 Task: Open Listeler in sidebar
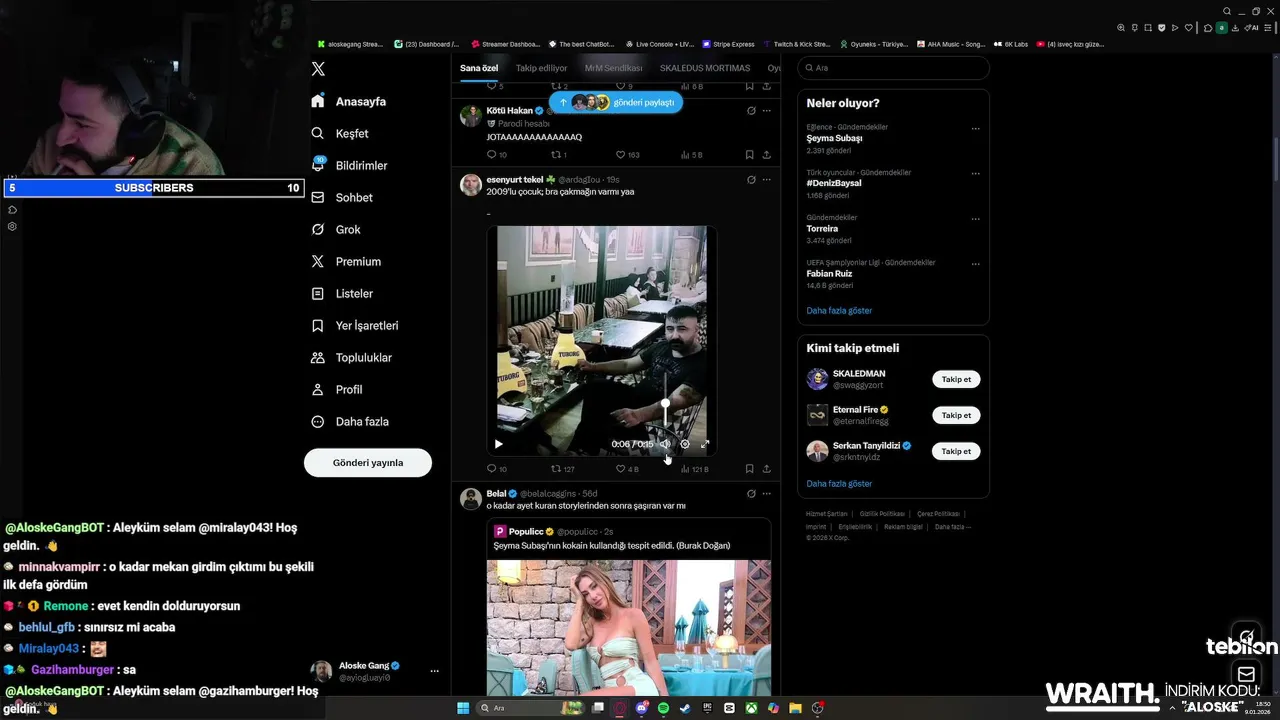(342, 293)
